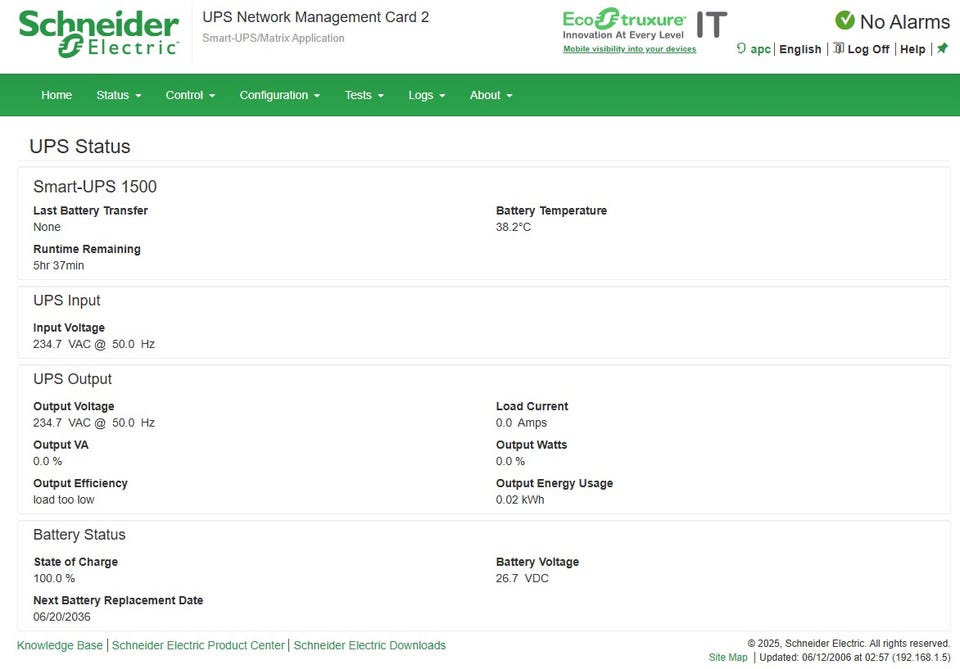Open the Knowledge Base link

tap(60, 645)
